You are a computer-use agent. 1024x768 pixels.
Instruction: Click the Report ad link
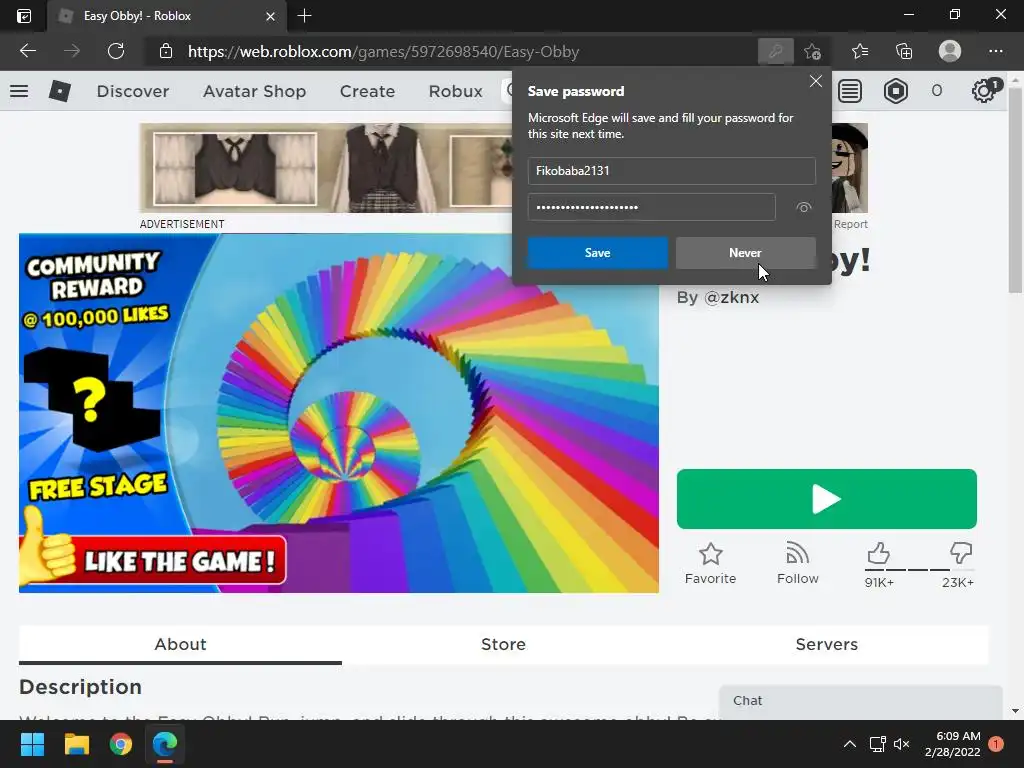coord(850,224)
